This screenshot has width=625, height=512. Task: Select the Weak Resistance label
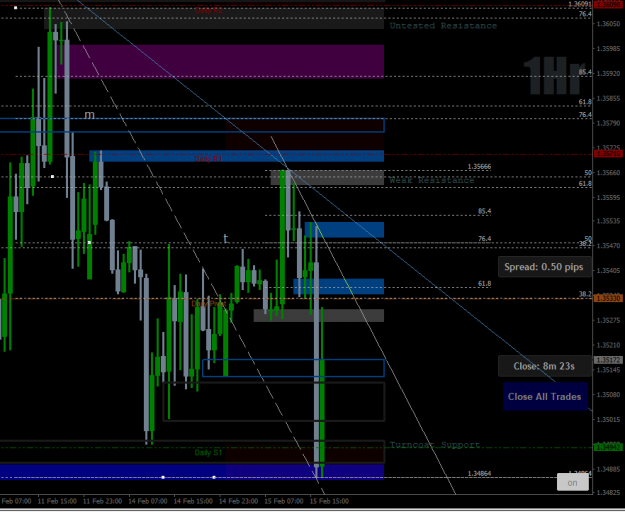(432, 180)
